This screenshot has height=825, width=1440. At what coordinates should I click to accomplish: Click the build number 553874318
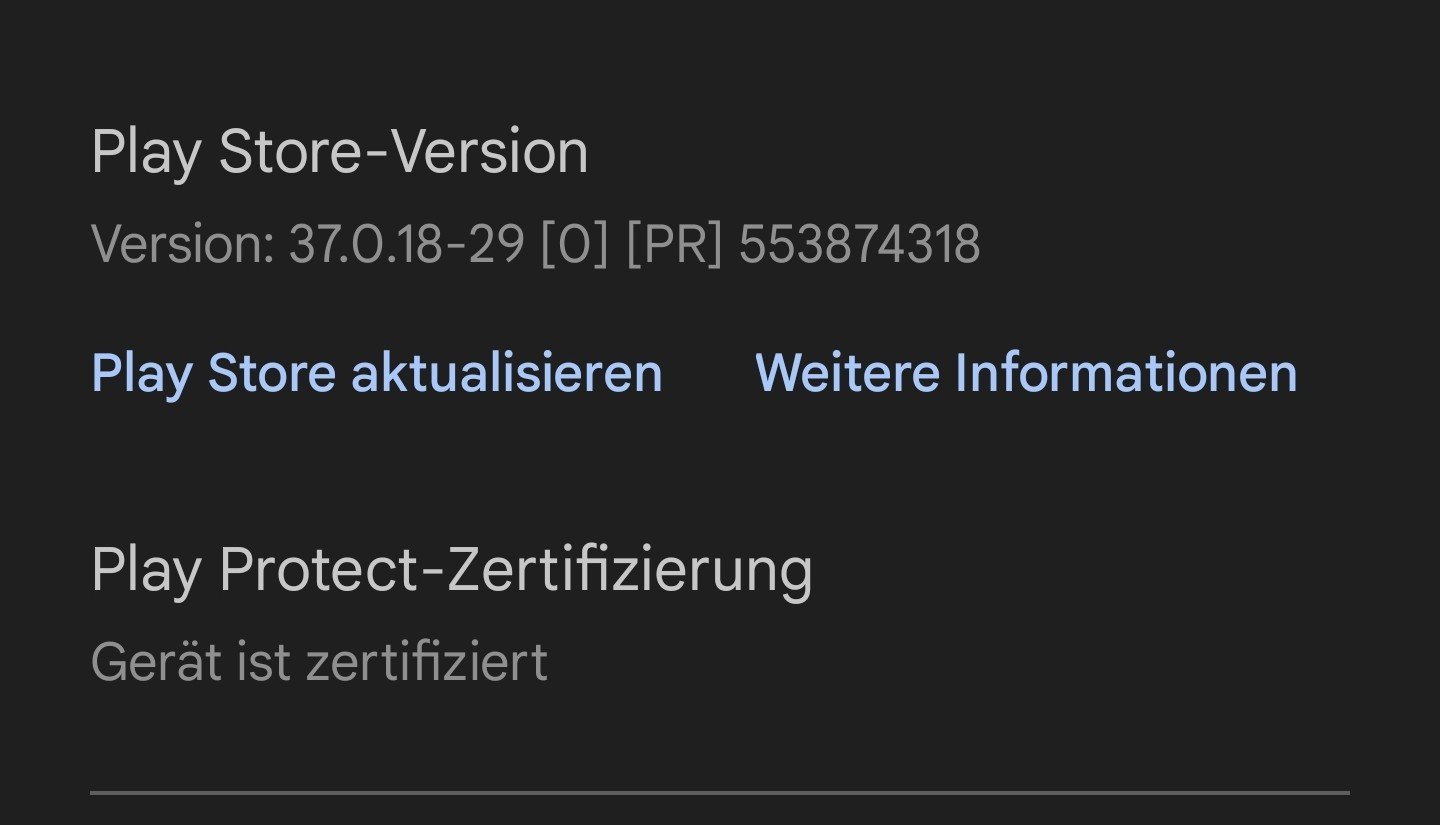[859, 244]
